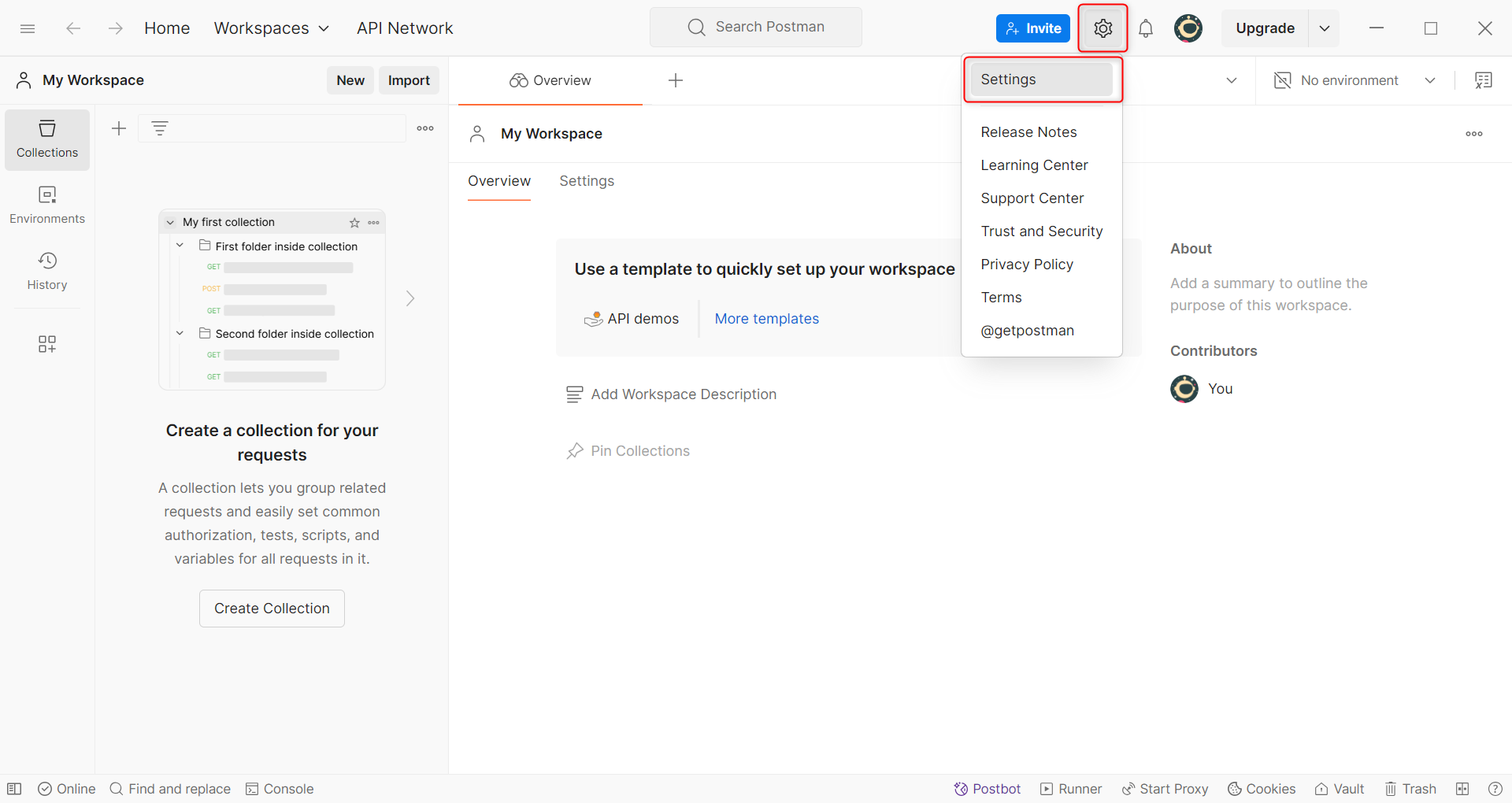Click the Search Postman field
The image size is (1512, 803).
[x=755, y=27]
